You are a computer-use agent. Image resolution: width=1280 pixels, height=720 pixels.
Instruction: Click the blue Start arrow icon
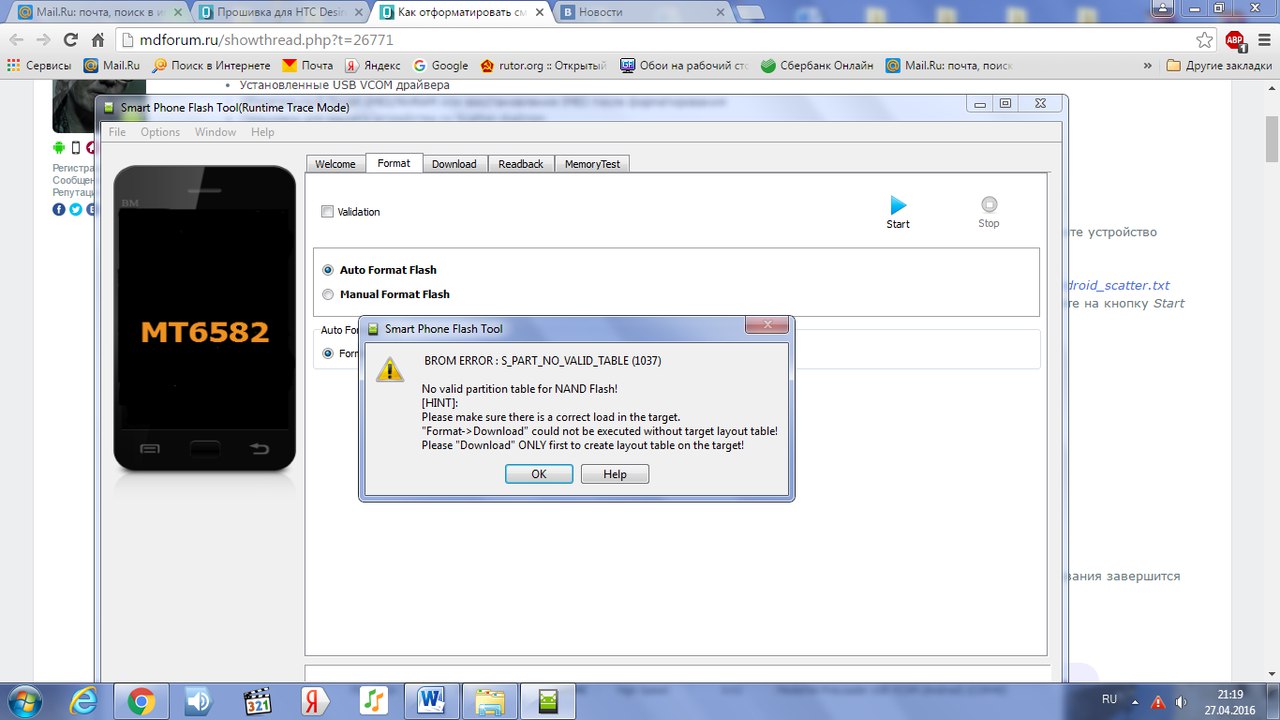pyautogui.click(x=898, y=205)
